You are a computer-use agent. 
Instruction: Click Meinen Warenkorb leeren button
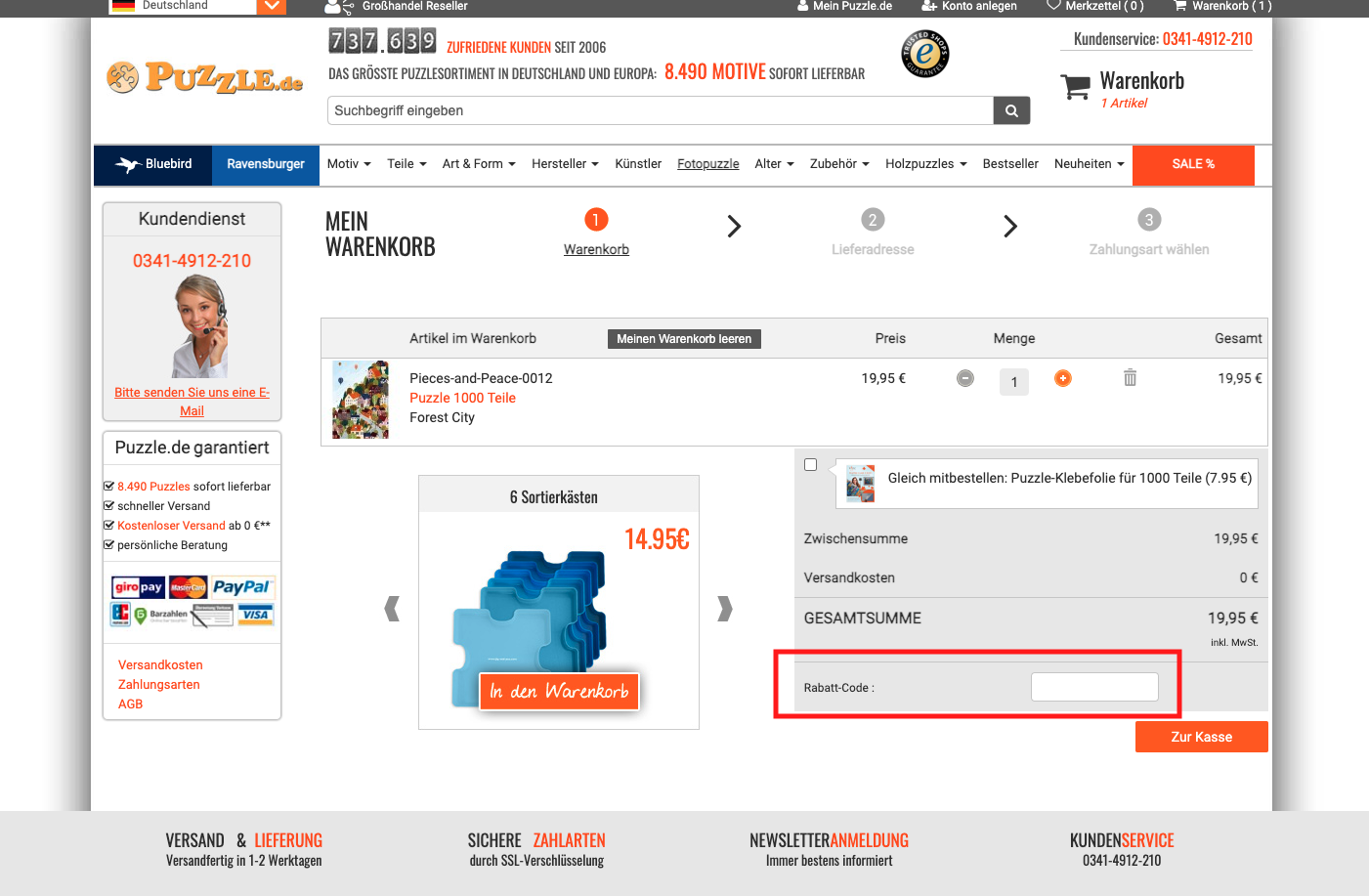pos(684,339)
